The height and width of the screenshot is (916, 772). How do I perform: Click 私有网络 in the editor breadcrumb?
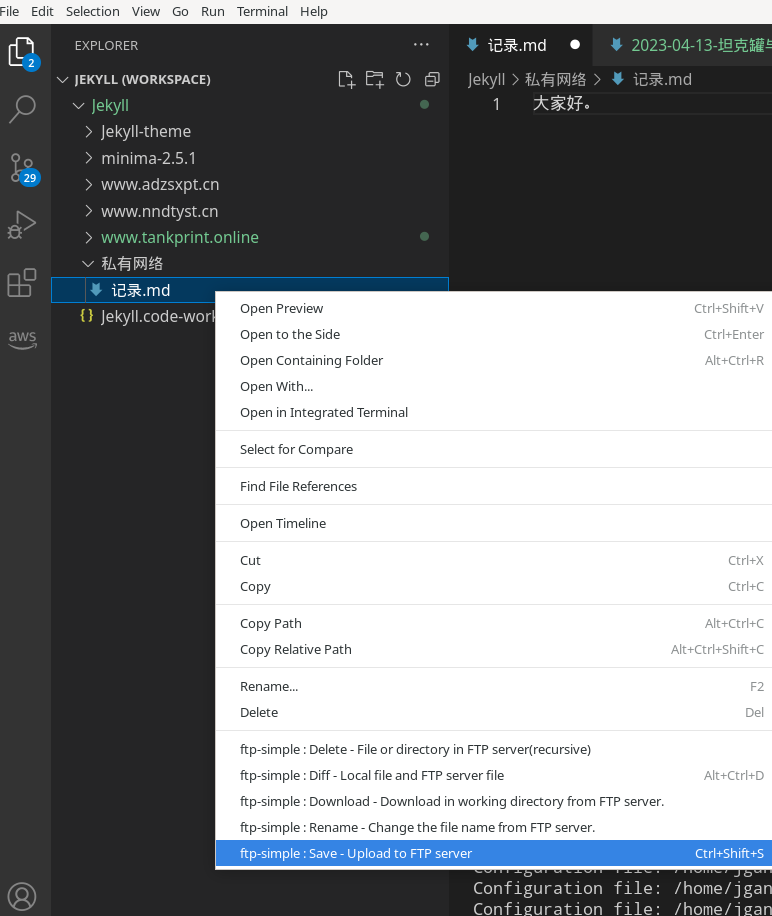[x=555, y=79]
